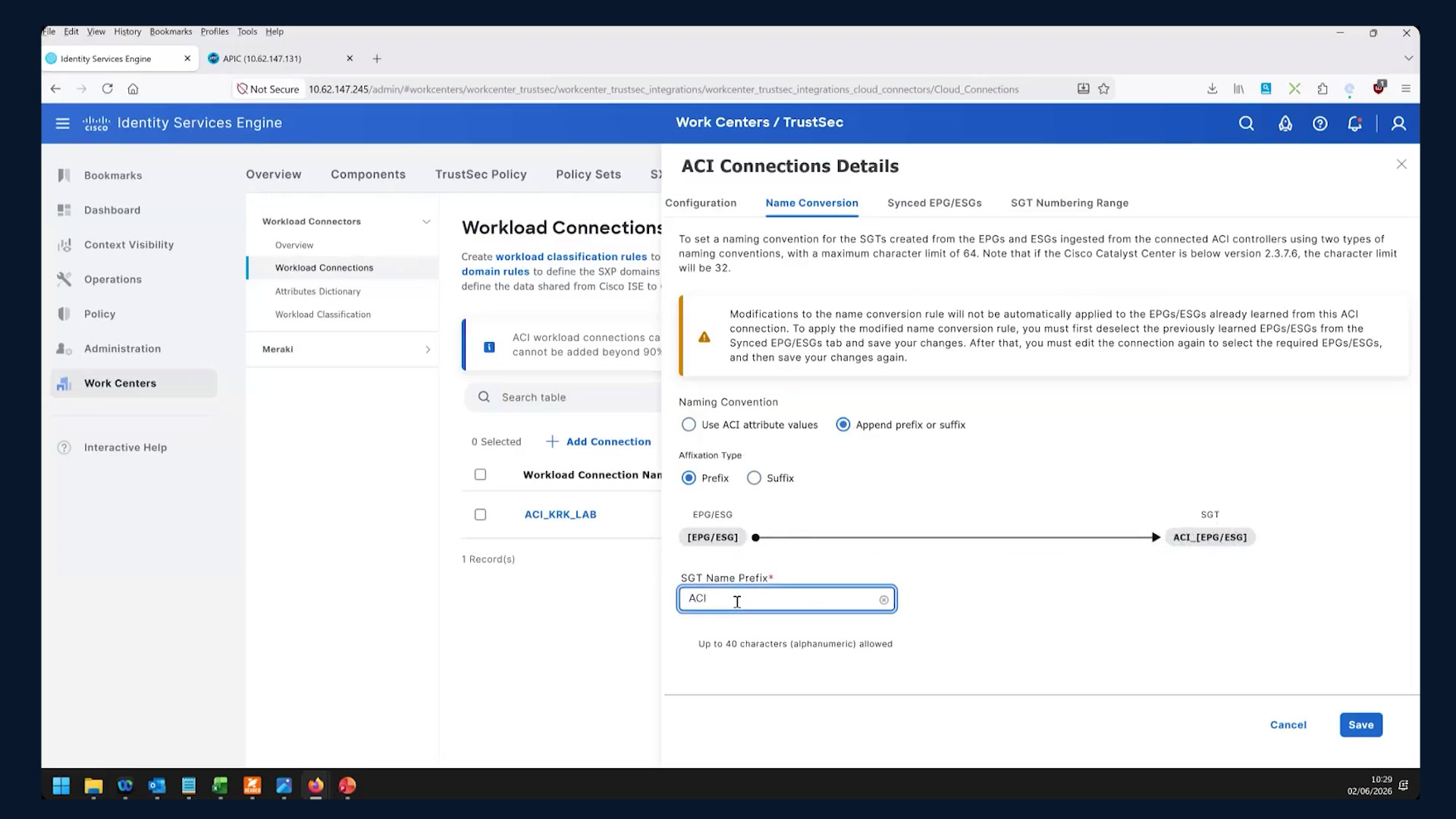Screen dimensions: 1456x819
Task: Open the browser downloads icon
Action: click(x=1212, y=89)
